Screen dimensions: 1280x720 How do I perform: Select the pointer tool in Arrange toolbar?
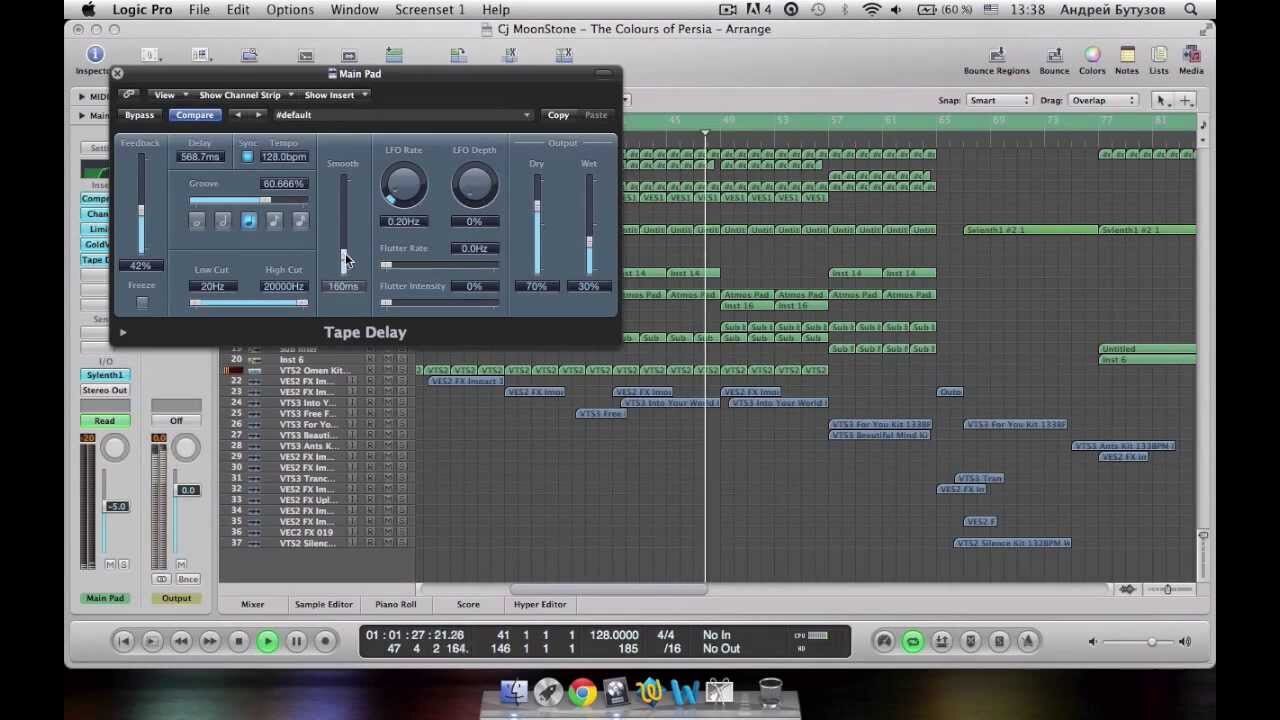[1162, 100]
